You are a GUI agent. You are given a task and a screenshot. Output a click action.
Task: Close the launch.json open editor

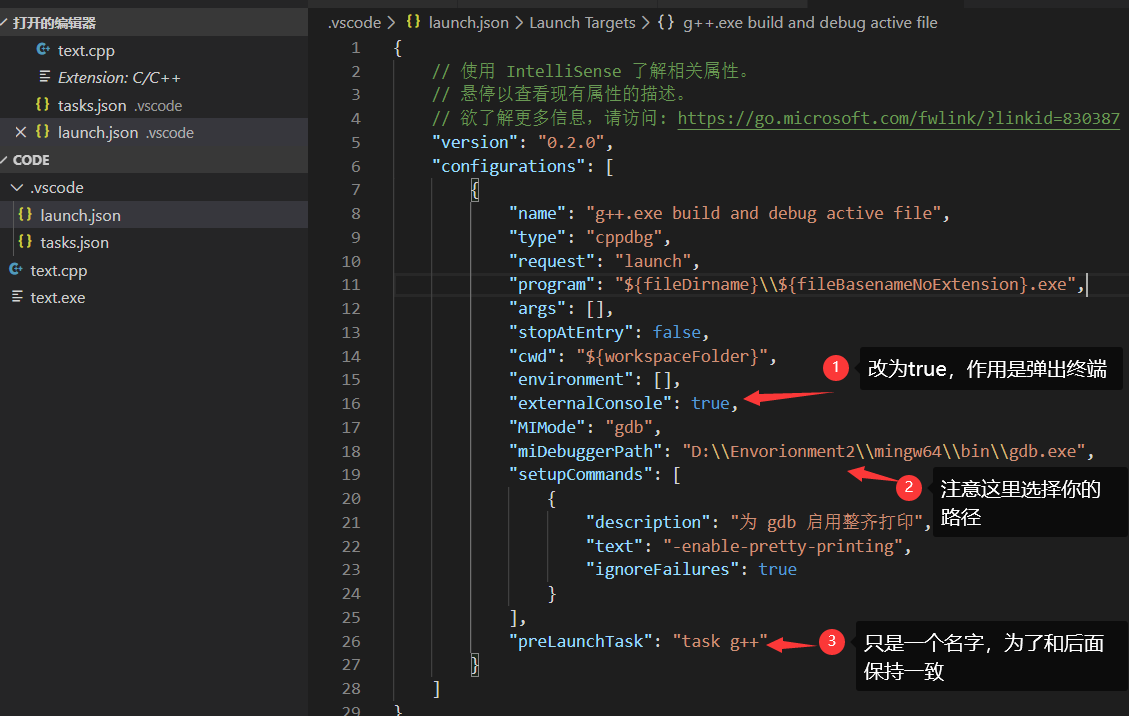(20, 132)
